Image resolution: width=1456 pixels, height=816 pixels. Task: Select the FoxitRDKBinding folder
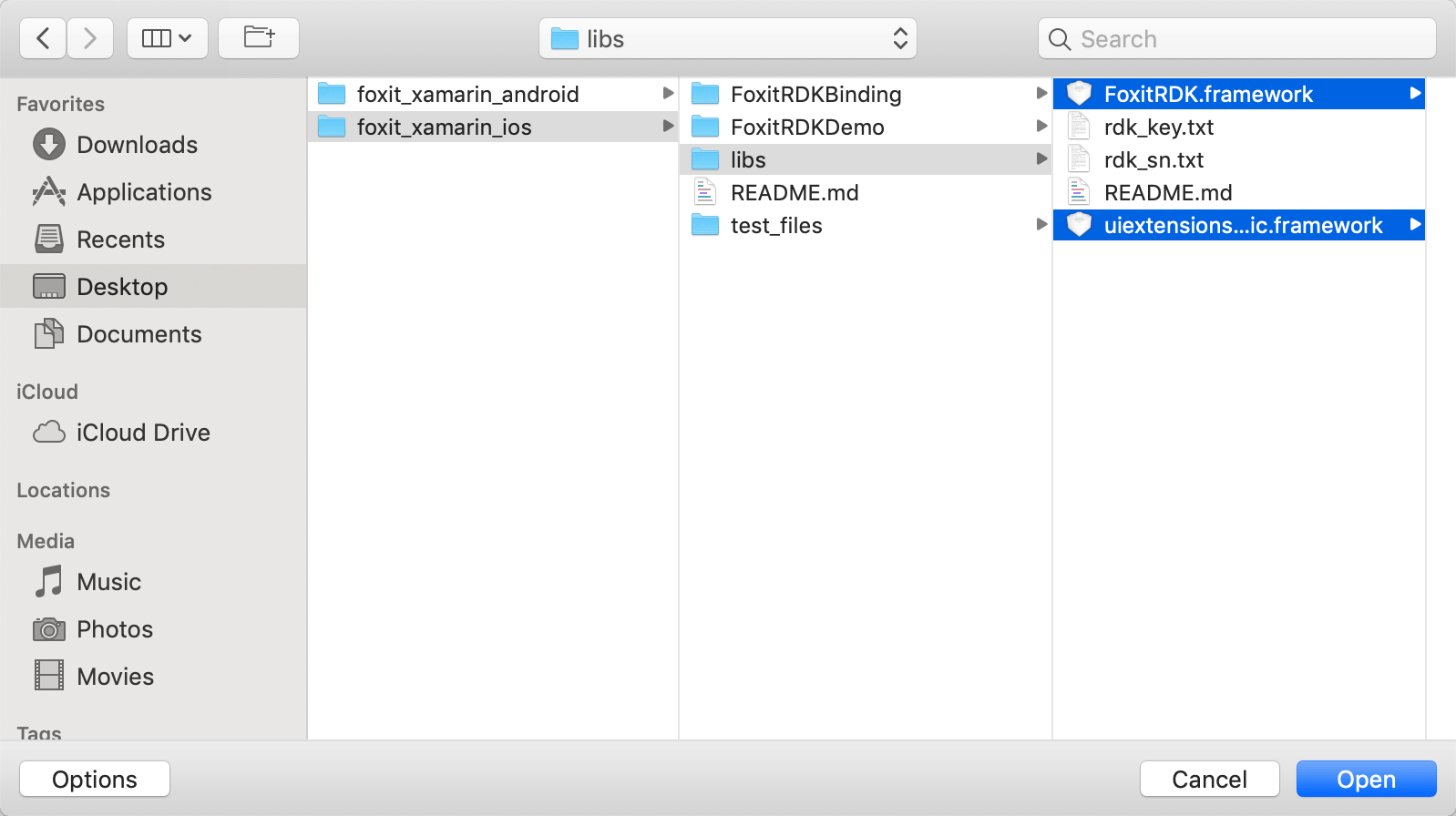pyautogui.click(x=867, y=94)
